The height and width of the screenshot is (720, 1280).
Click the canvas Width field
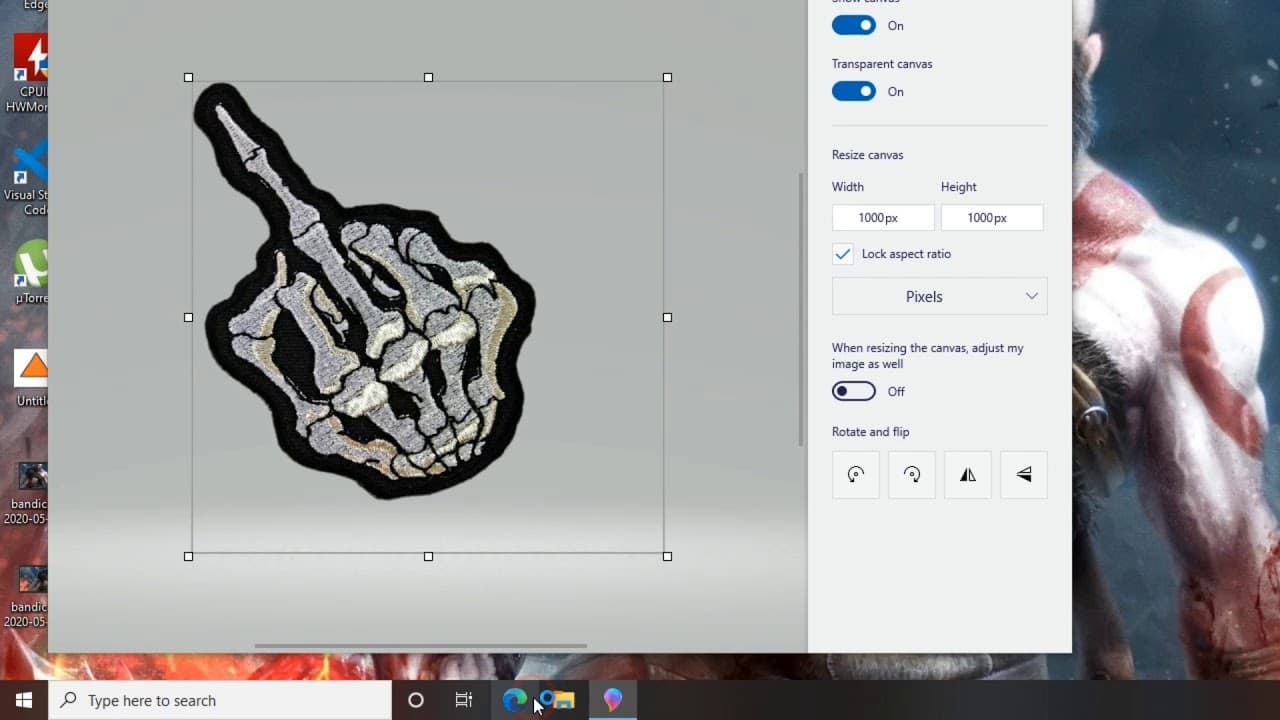click(883, 218)
